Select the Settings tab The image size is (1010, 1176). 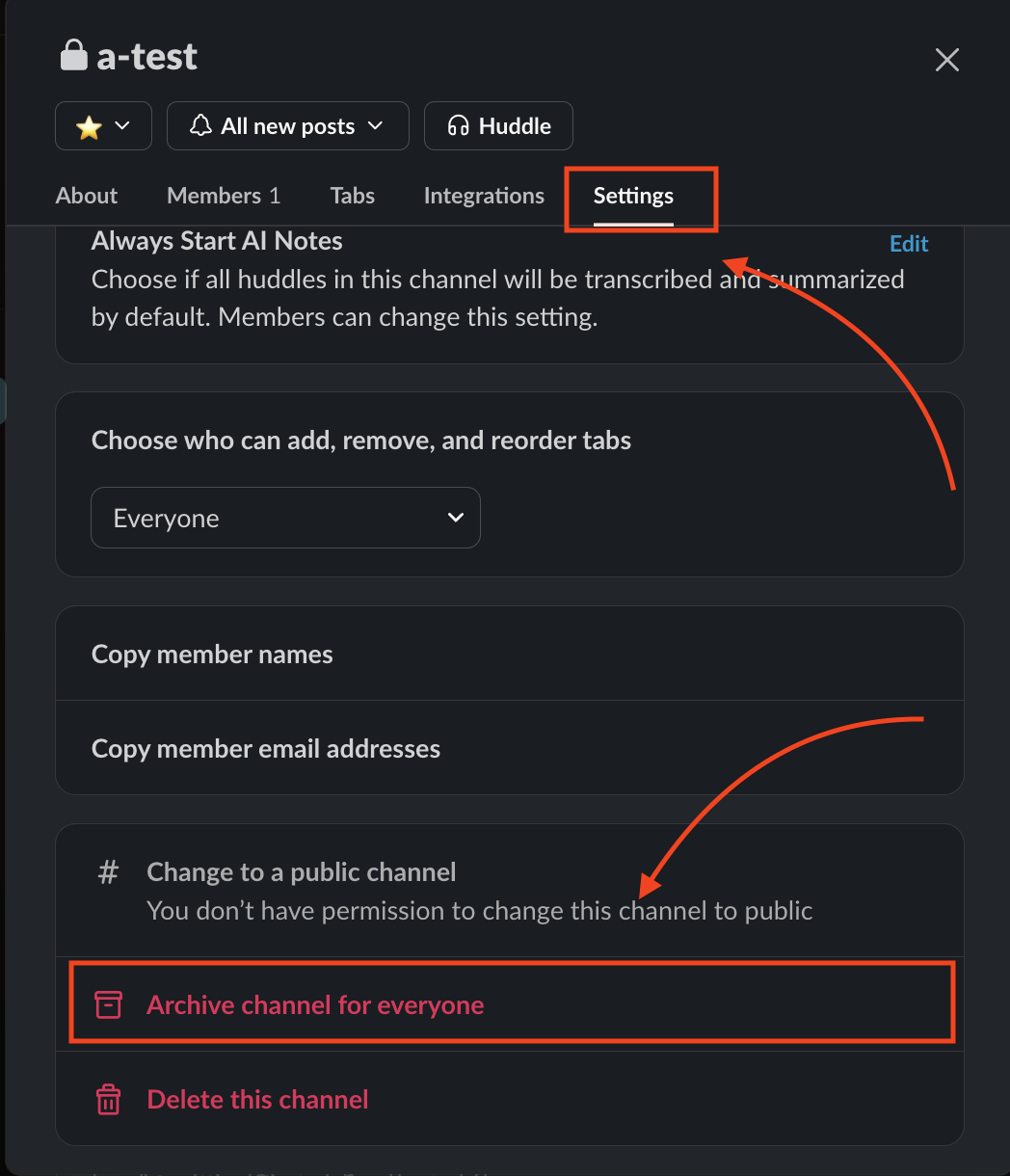pyautogui.click(x=633, y=196)
